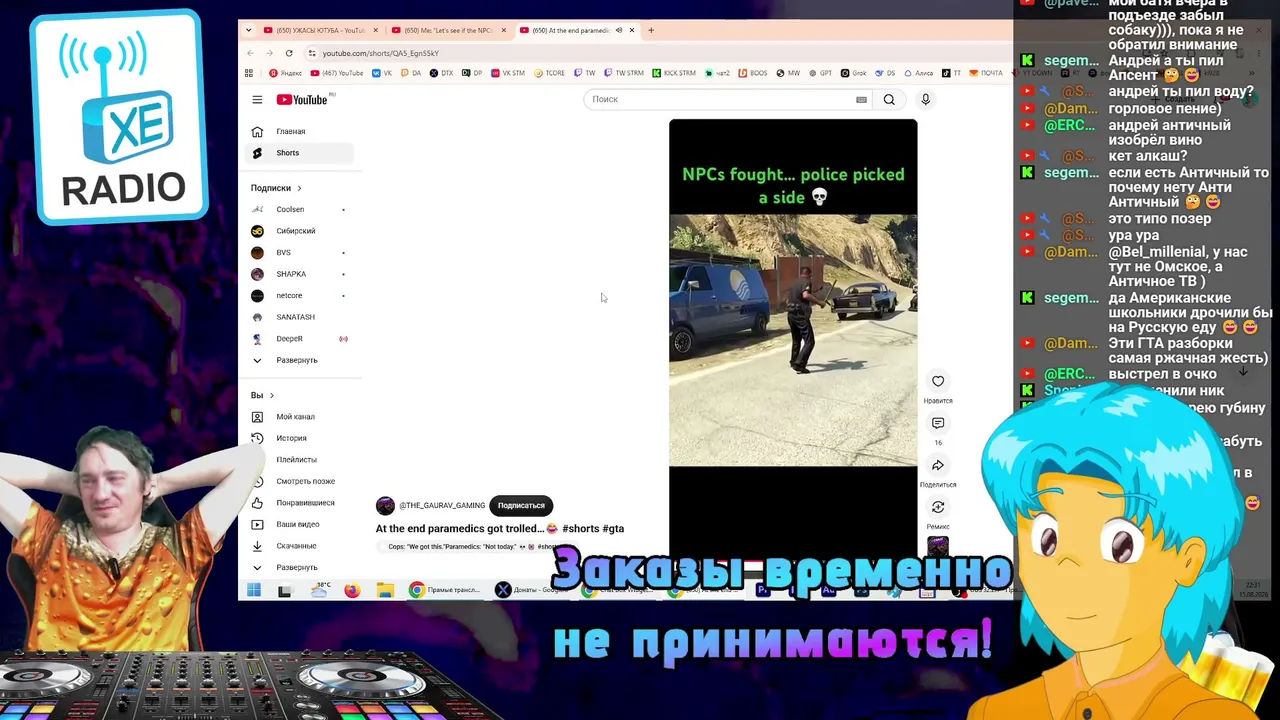Image resolution: width=1280 pixels, height=720 pixels.
Task: Open the KICK STRM bookmark
Action: click(x=673, y=73)
